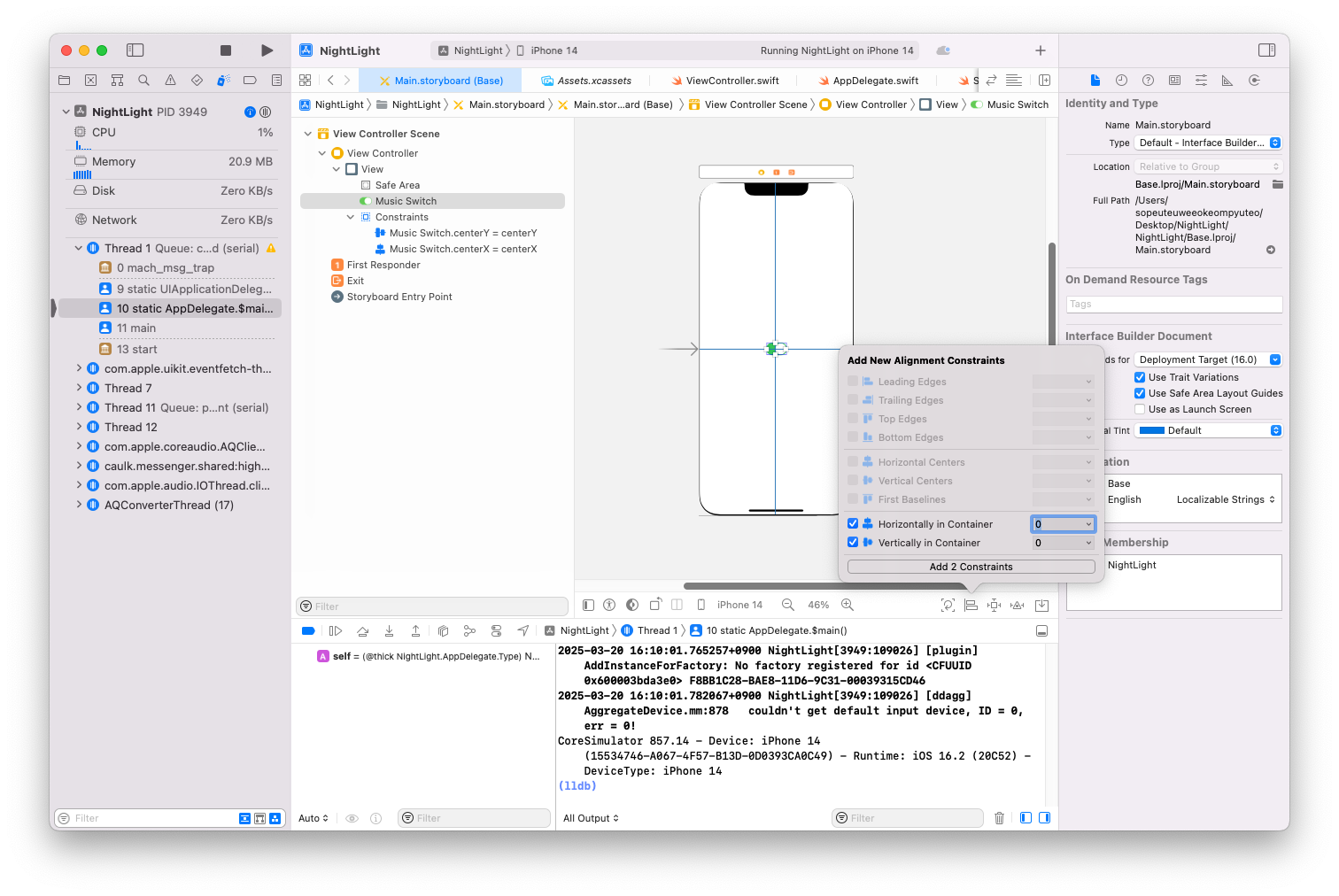Open Debug View Hierarchy icon
This screenshot has width=1339, height=896.
coord(443,630)
